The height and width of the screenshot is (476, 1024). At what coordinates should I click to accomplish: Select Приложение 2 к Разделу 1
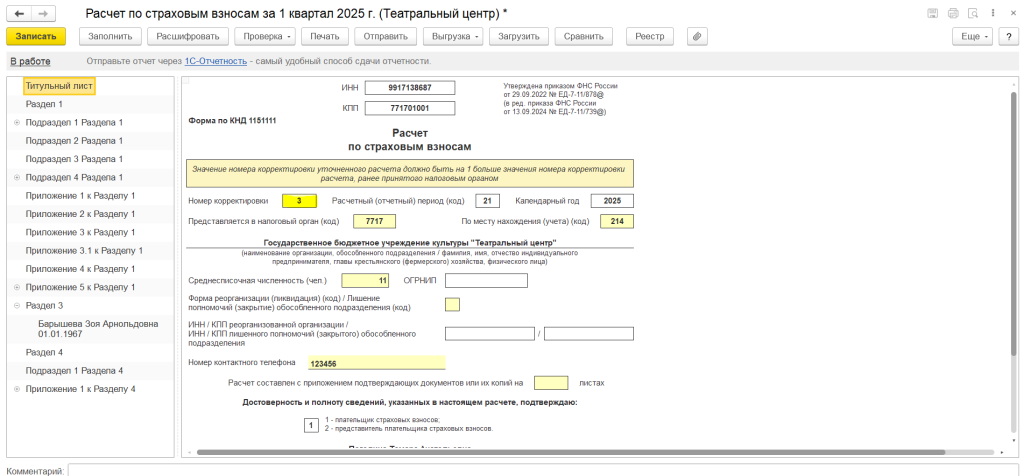[x=80, y=214]
